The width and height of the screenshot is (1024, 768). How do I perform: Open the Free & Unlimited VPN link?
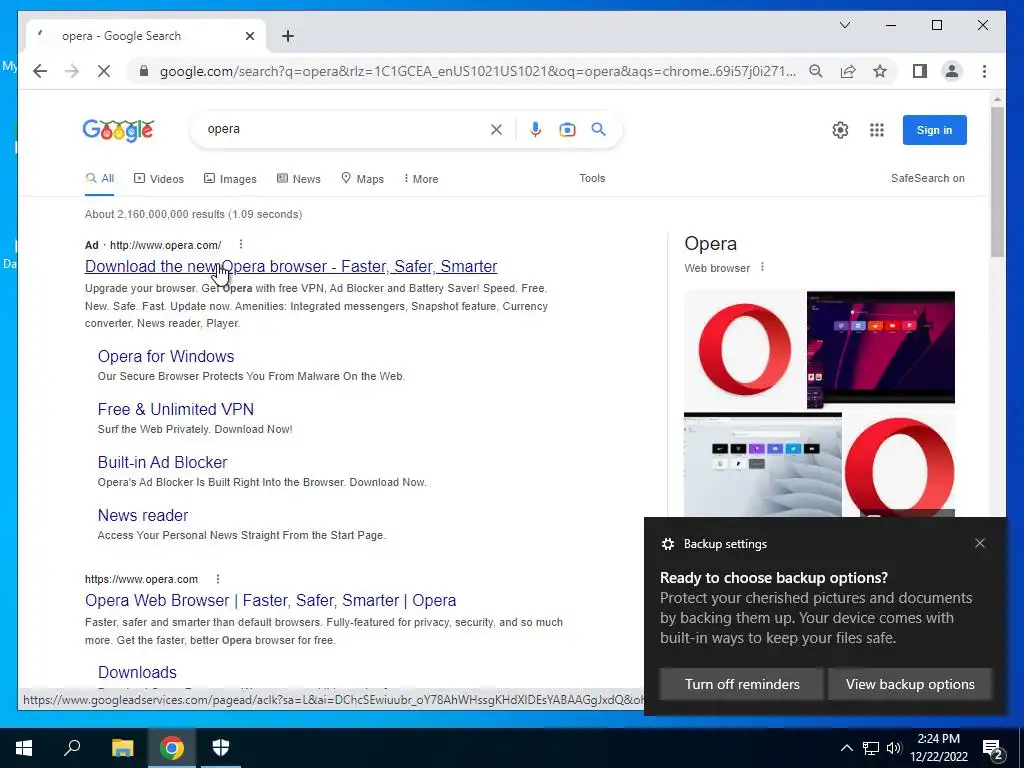(176, 409)
